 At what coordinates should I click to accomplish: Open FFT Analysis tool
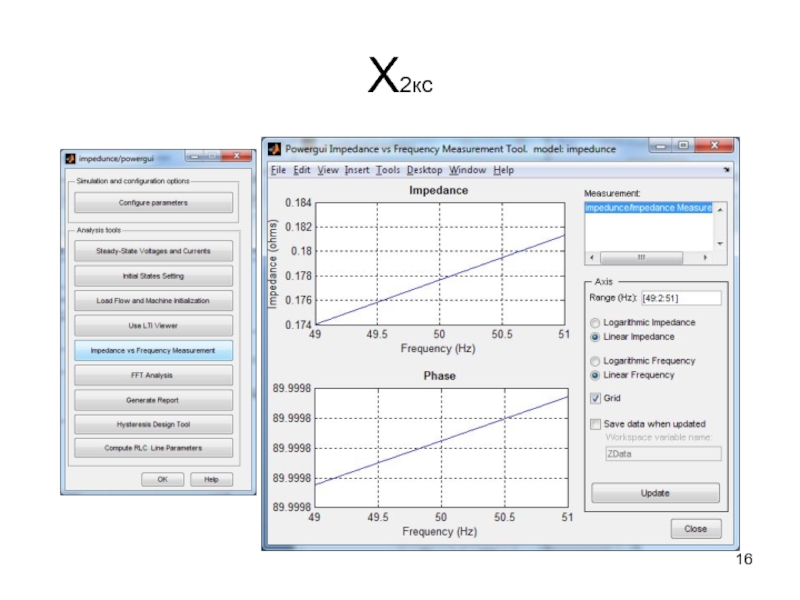point(154,375)
